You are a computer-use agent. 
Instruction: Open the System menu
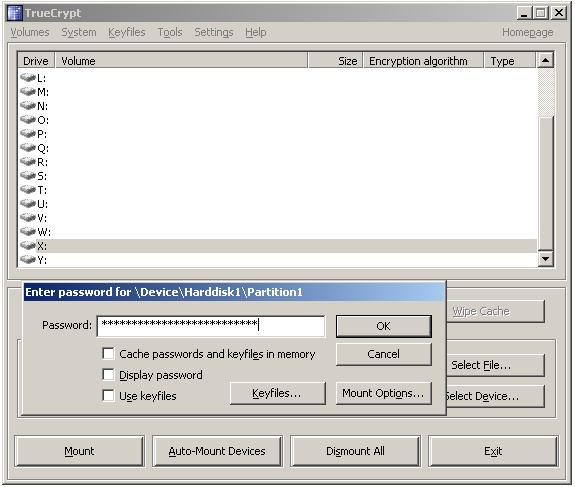coord(79,32)
